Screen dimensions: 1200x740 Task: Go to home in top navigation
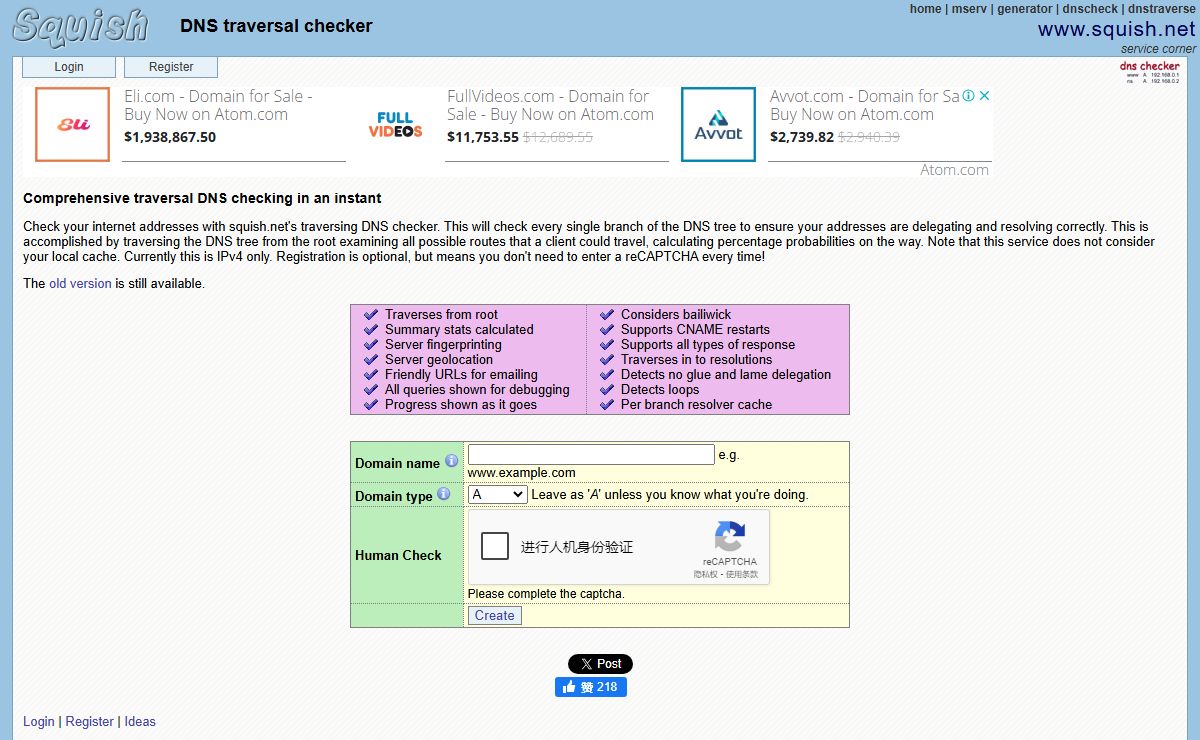pyautogui.click(x=925, y=9)
